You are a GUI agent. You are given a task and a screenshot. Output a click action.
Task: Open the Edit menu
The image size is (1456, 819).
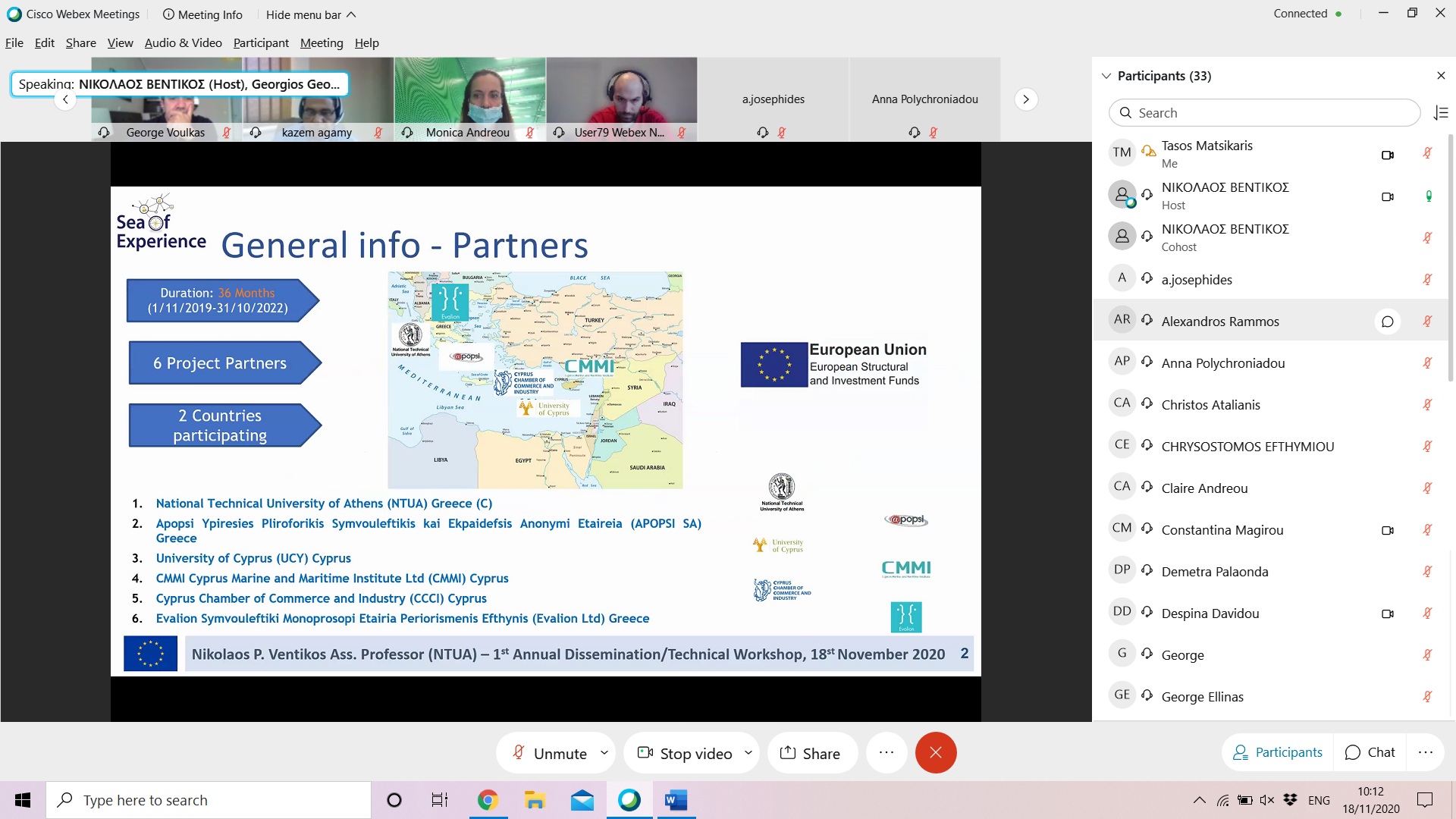(x=45, y=43)
